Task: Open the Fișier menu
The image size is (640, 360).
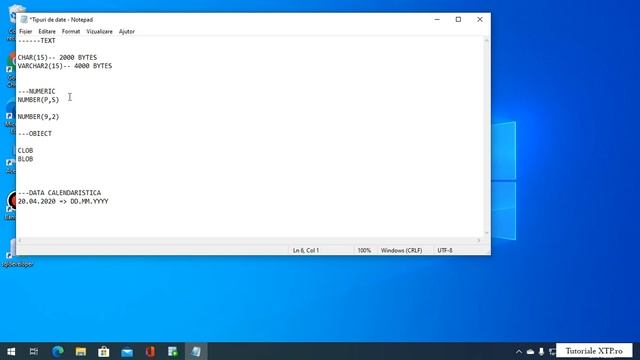Action: pyautogui.click(x=25, y=31)
